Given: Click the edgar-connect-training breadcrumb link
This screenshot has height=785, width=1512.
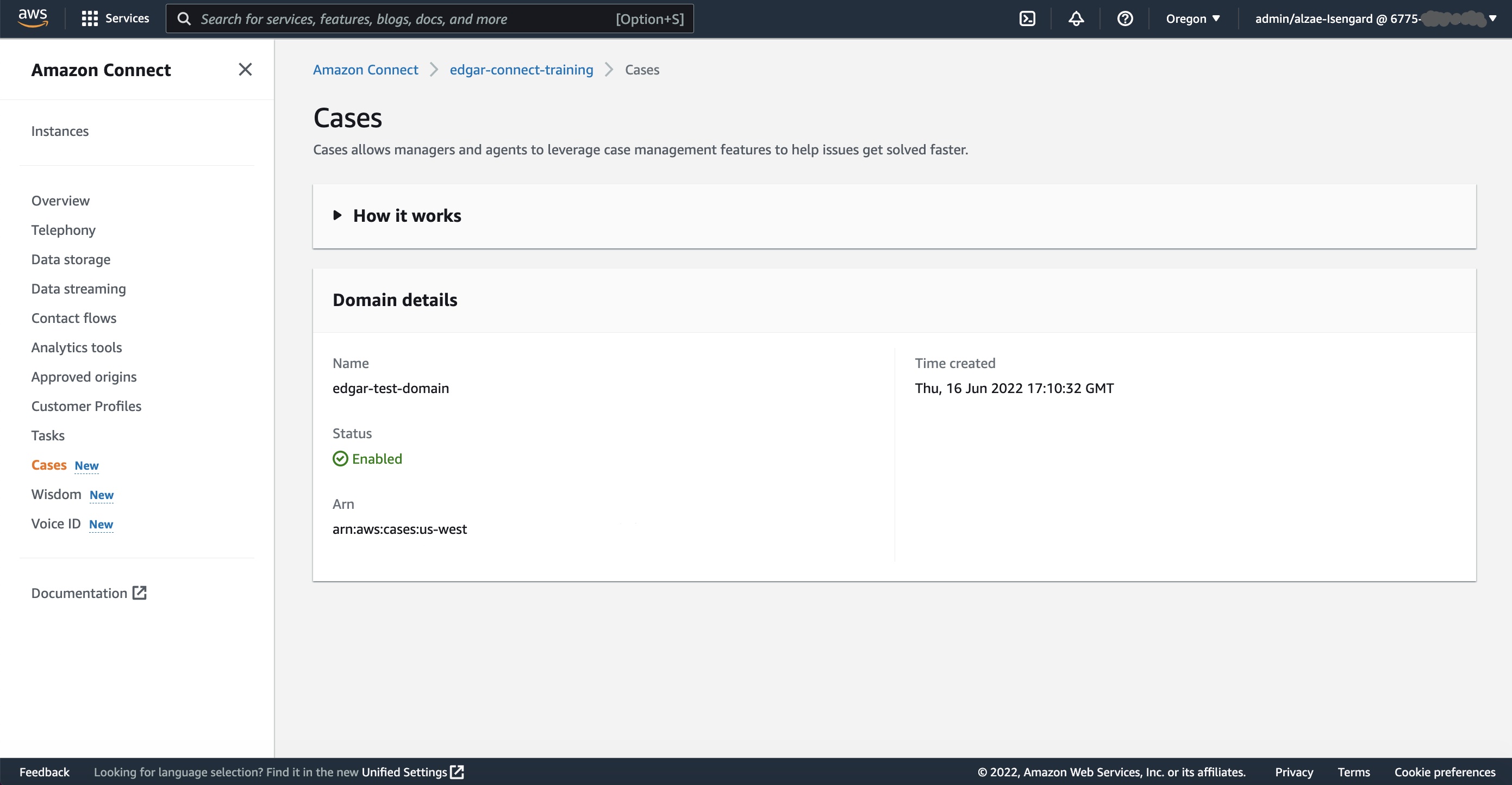Looking at the screenshot, I should (x=521, y=69).
